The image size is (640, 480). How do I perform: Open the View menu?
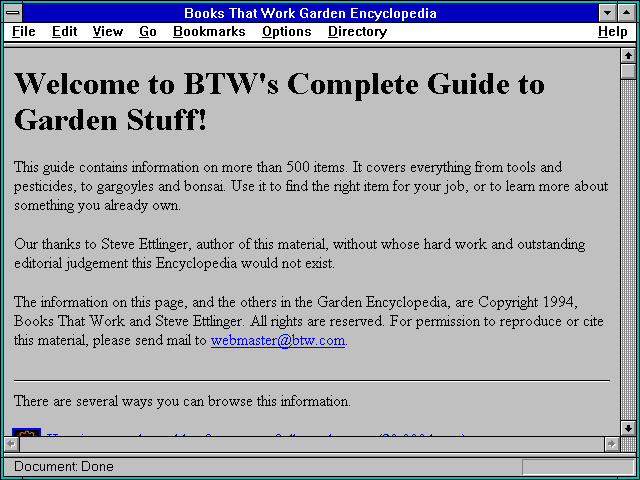pos(108,32)
